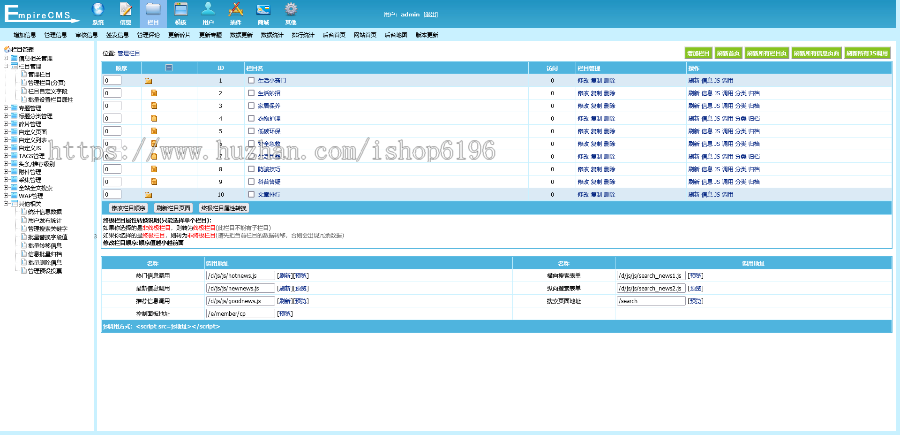Open 更新碎片 in the submenu bar
The width and height of the screenshot is (900, 435).
179,35
